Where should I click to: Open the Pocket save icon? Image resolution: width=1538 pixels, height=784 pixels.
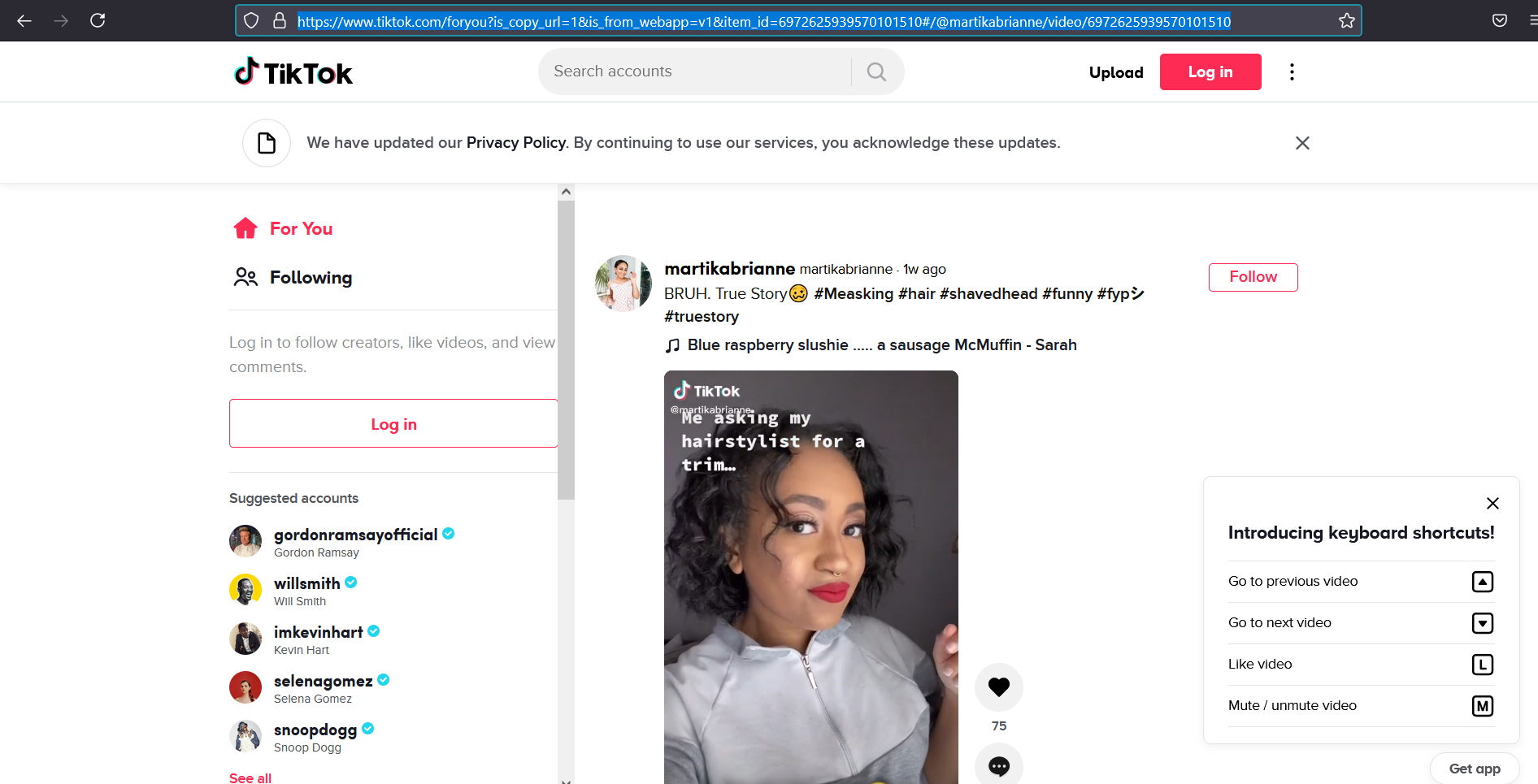tap(1500, 21)
